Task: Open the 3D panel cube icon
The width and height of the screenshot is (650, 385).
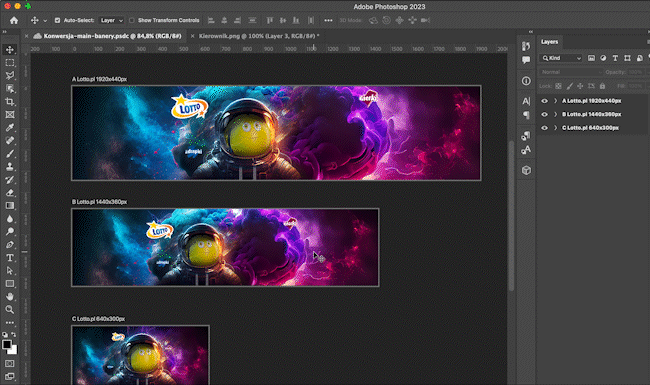Action: pos(526,170)
